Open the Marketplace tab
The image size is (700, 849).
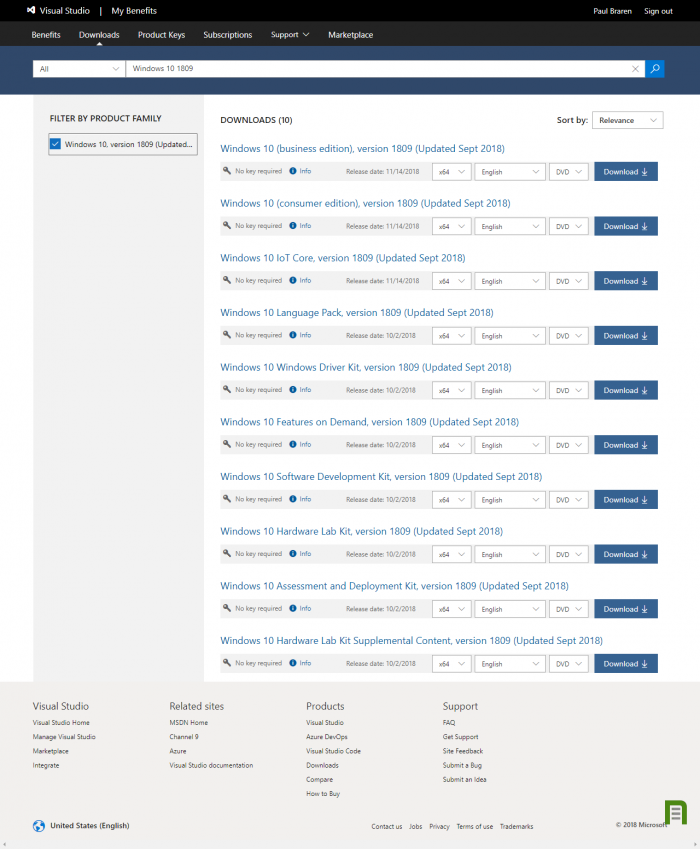[350, 35]
